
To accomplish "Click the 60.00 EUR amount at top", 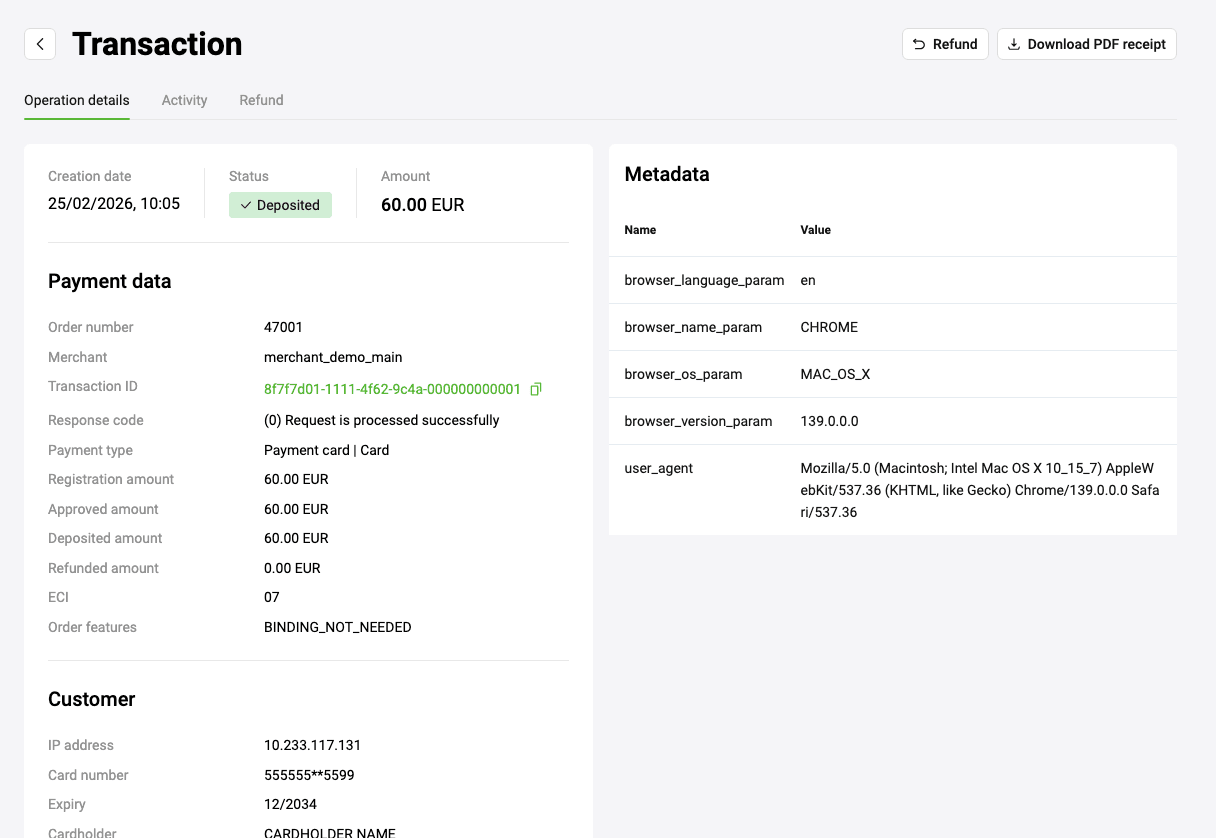I will [422, 205].
